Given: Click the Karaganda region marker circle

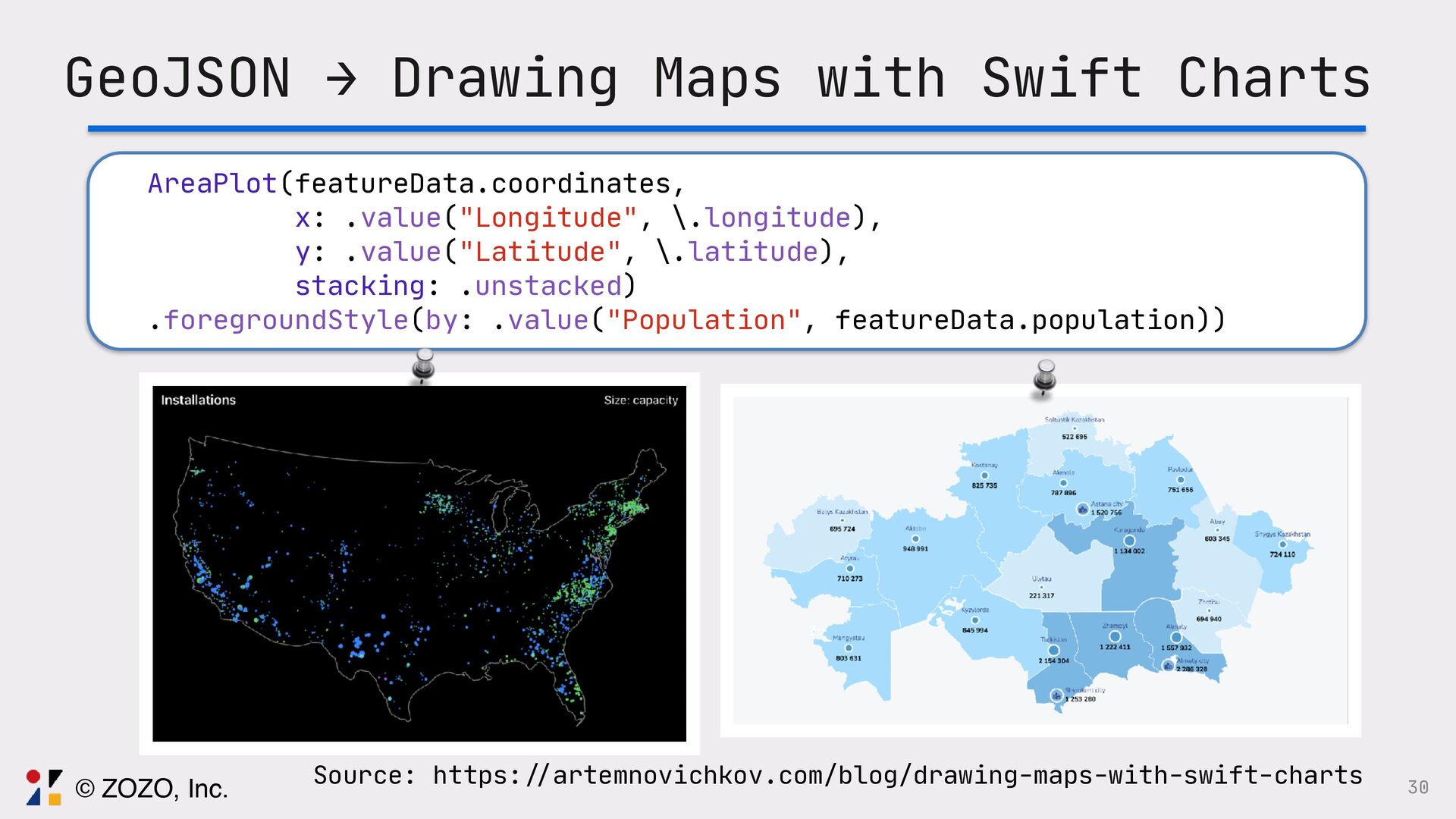Looking at the screenshot, I should (x=1129, y=541).
